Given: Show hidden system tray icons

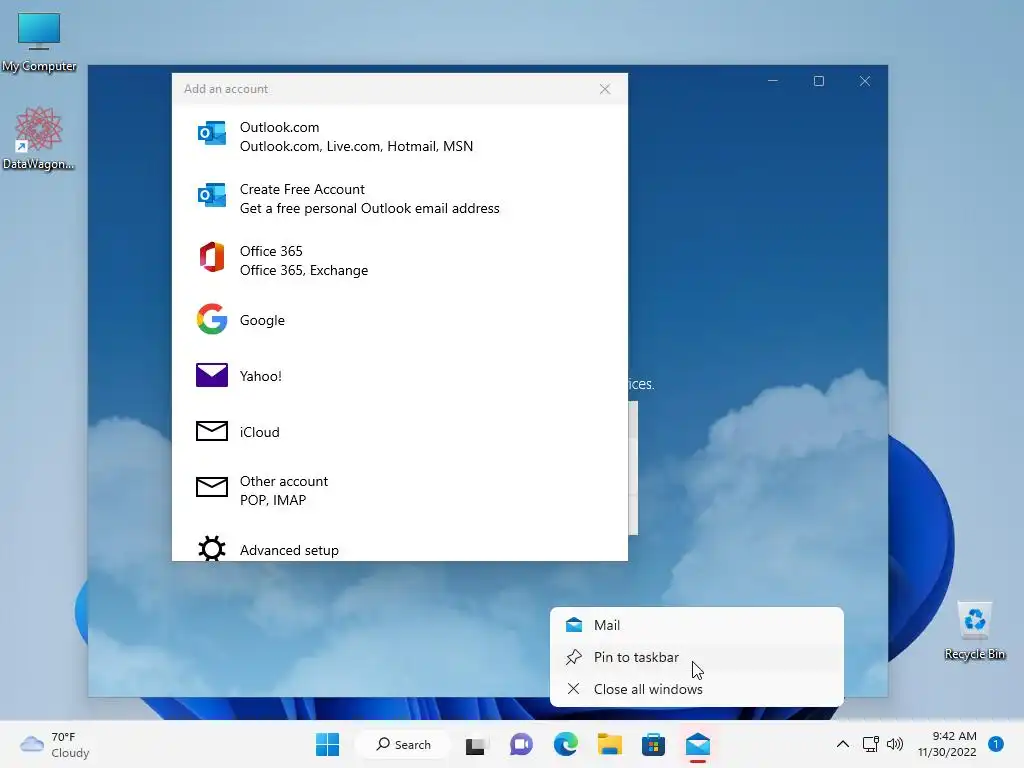Looking at the screenshot, I should pos(842,744).
